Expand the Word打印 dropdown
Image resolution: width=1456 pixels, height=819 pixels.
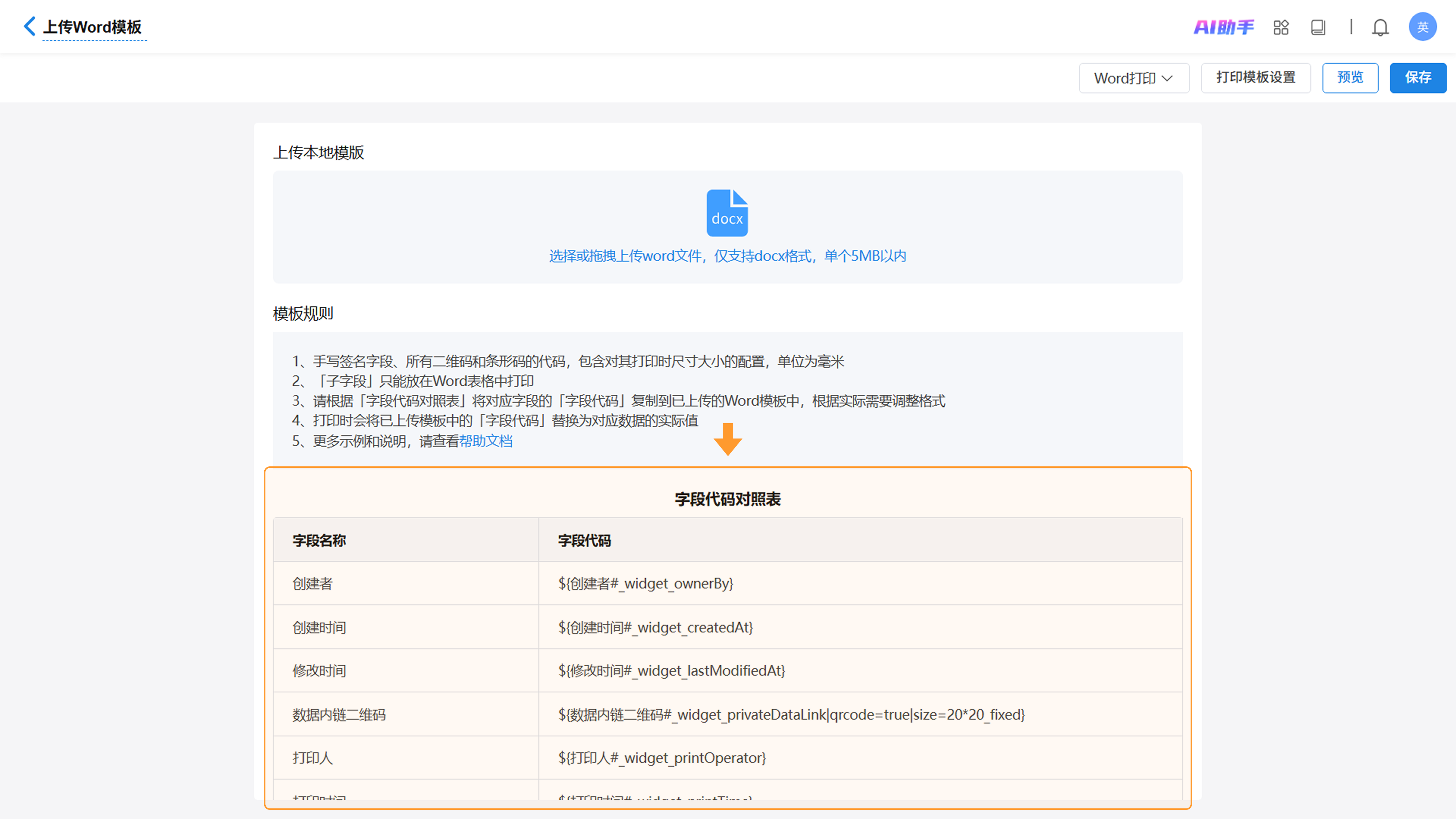click(x=1133, y=78)
